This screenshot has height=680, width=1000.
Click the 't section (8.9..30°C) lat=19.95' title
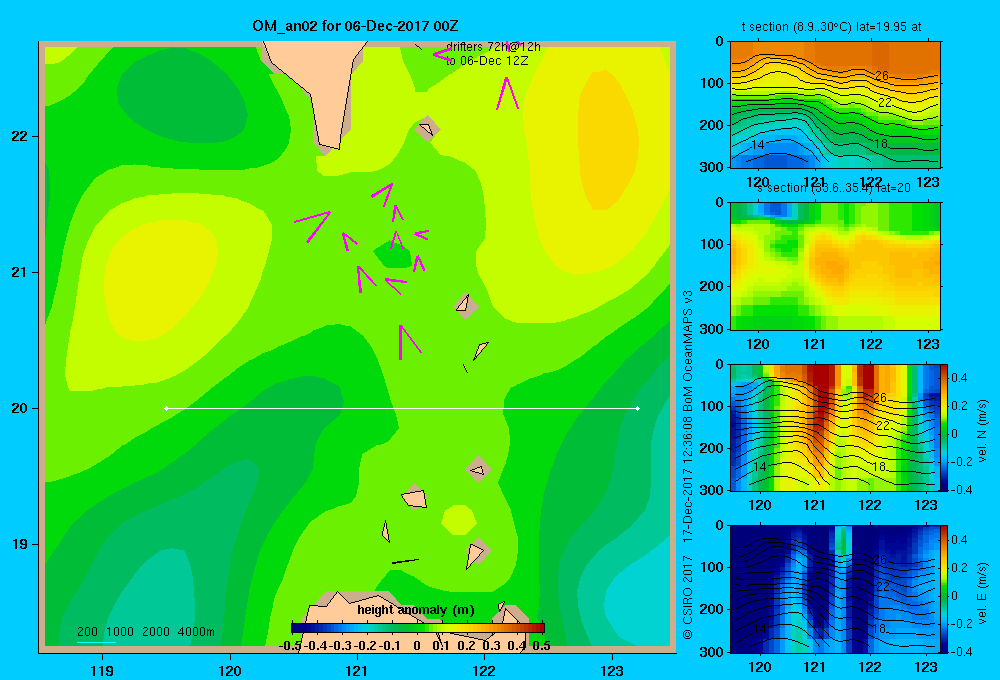pos(831,27)
